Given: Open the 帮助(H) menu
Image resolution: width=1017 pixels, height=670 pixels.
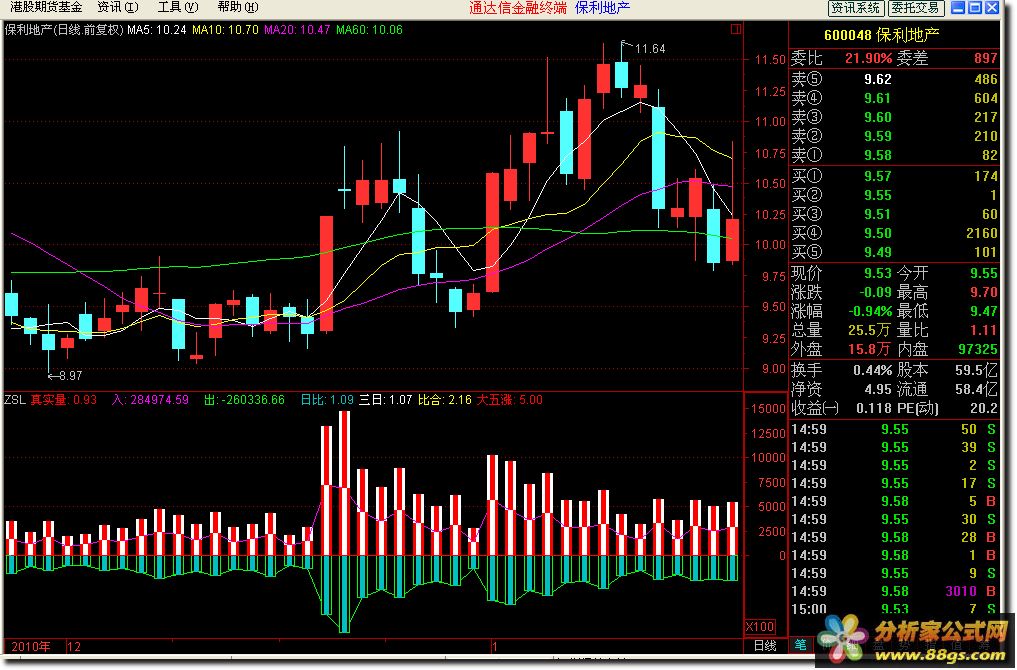Looking at the screenshot, I should click(x=237, y=7).
